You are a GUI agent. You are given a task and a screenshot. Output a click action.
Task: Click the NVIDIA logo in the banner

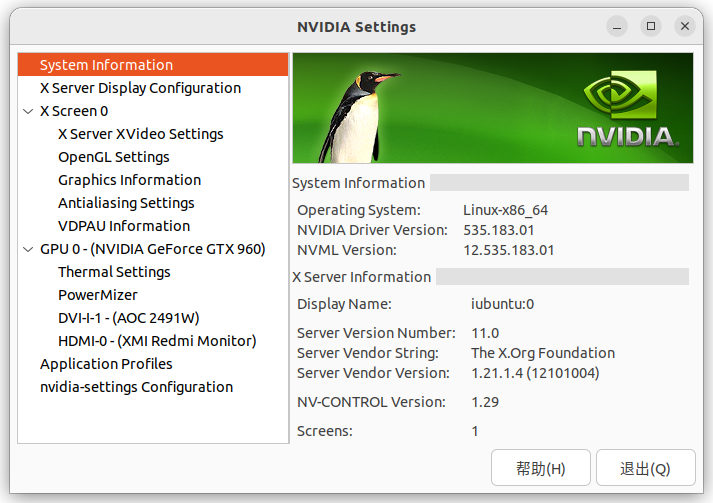[628, 110]
